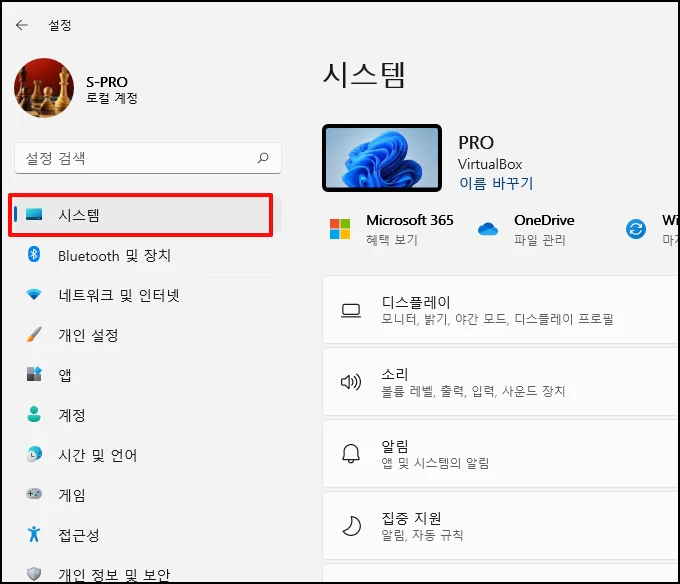Viewport: 680px width, 584px height.
Task: Click the globe clock icon
Action: pyautogui.click(x=34, y=454)
